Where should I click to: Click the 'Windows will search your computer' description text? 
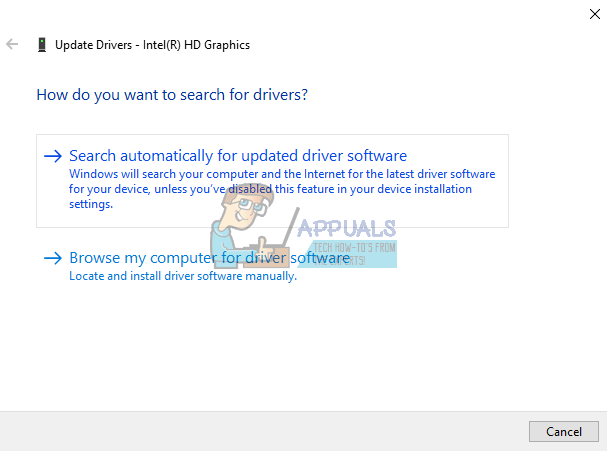click(282, 189)
